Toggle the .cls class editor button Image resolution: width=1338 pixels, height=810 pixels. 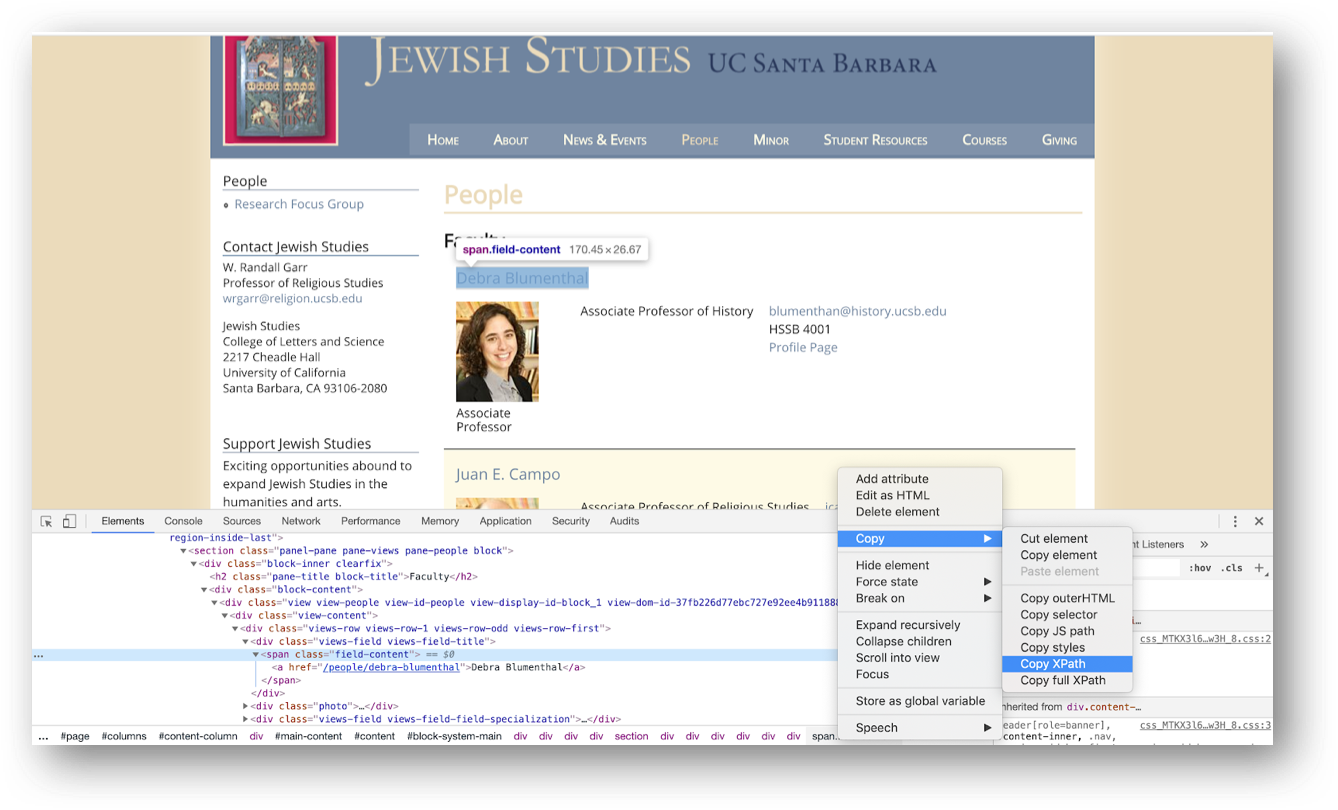[x=1232, y=568]
